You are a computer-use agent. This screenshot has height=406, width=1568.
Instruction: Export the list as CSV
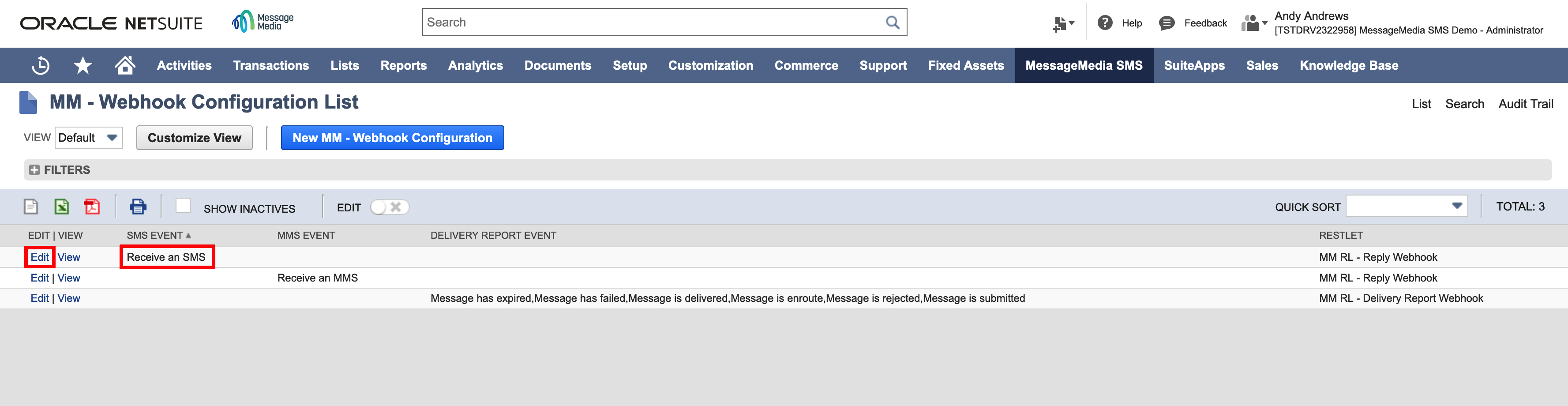(31, 207)
